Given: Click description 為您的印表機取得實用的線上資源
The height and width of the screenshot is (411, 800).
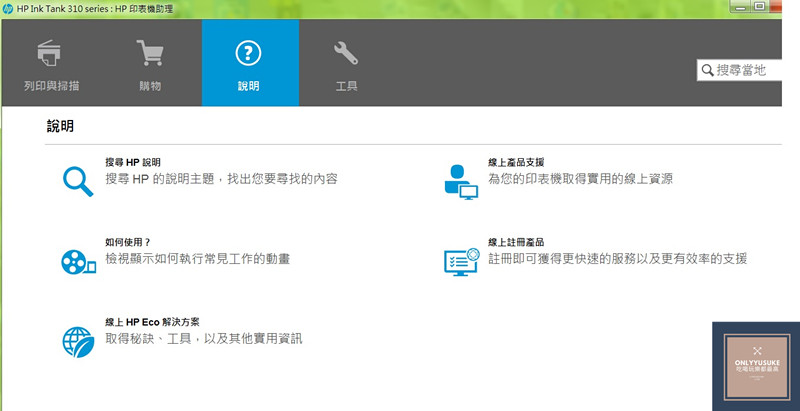Looking at the screenshot, I should point(580,179).
